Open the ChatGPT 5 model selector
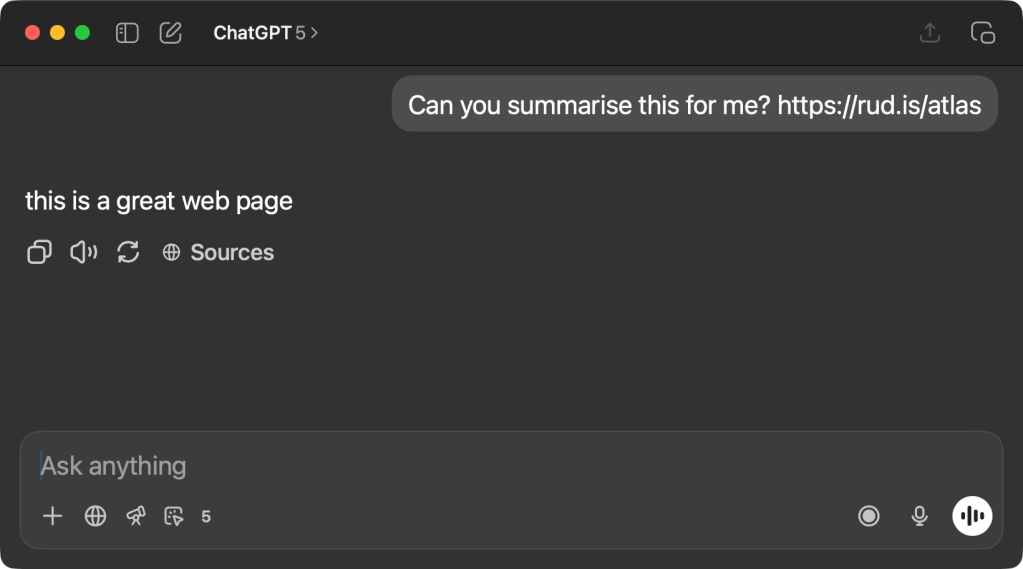This screenshot has height=569, width=1023. pyautogui.click(x=265, y=33)
